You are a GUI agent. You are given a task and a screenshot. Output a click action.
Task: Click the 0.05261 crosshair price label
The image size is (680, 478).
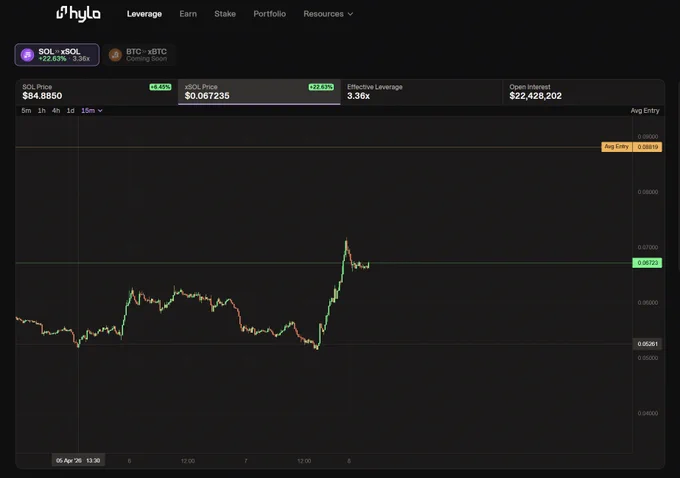(x=647, y=344)
